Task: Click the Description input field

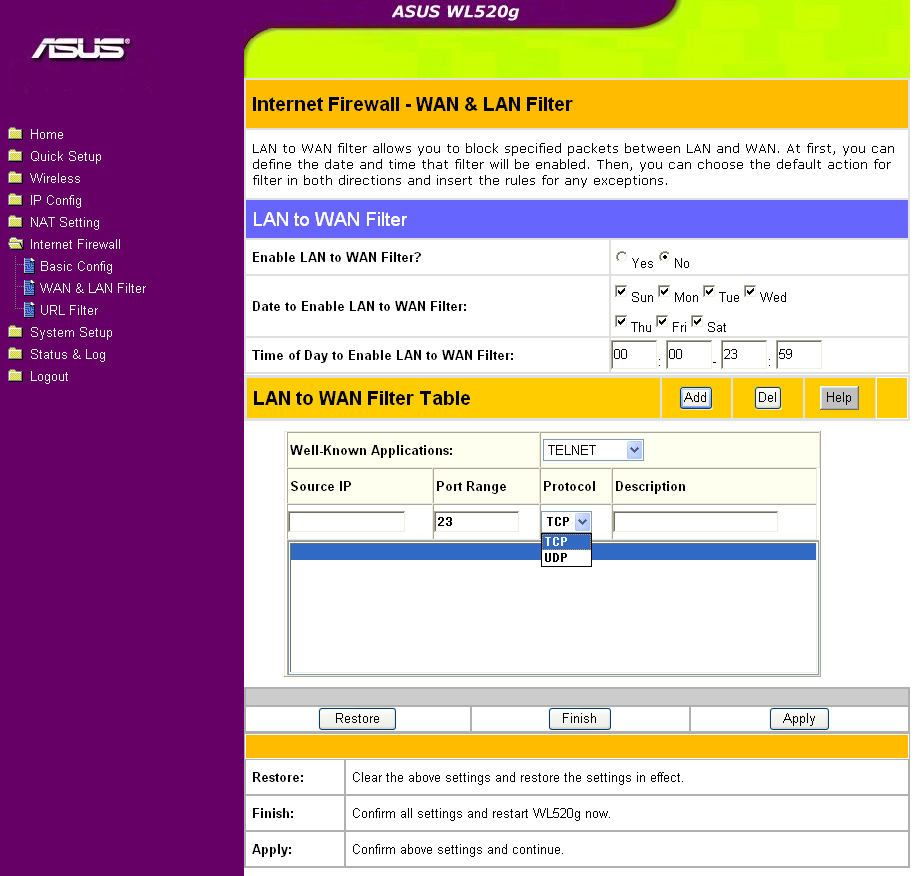Action: [696, 522]
